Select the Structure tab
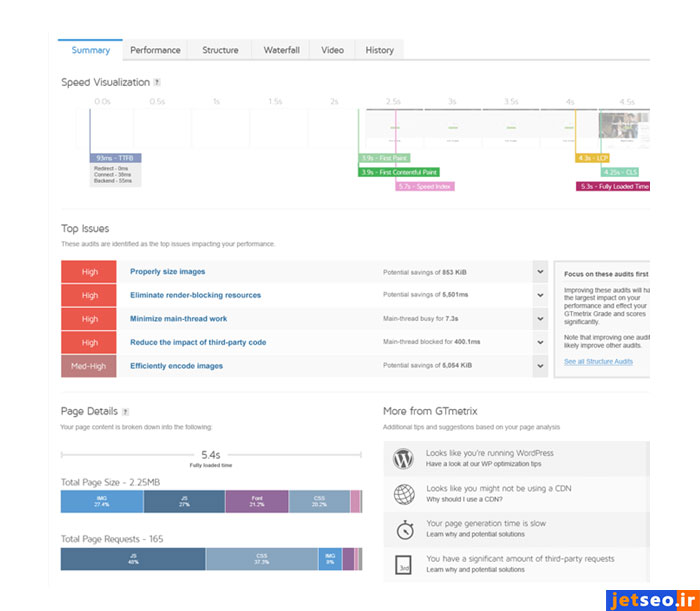Image resolution: width=700 pixels, height=611 pixels. tap(220, 50)
